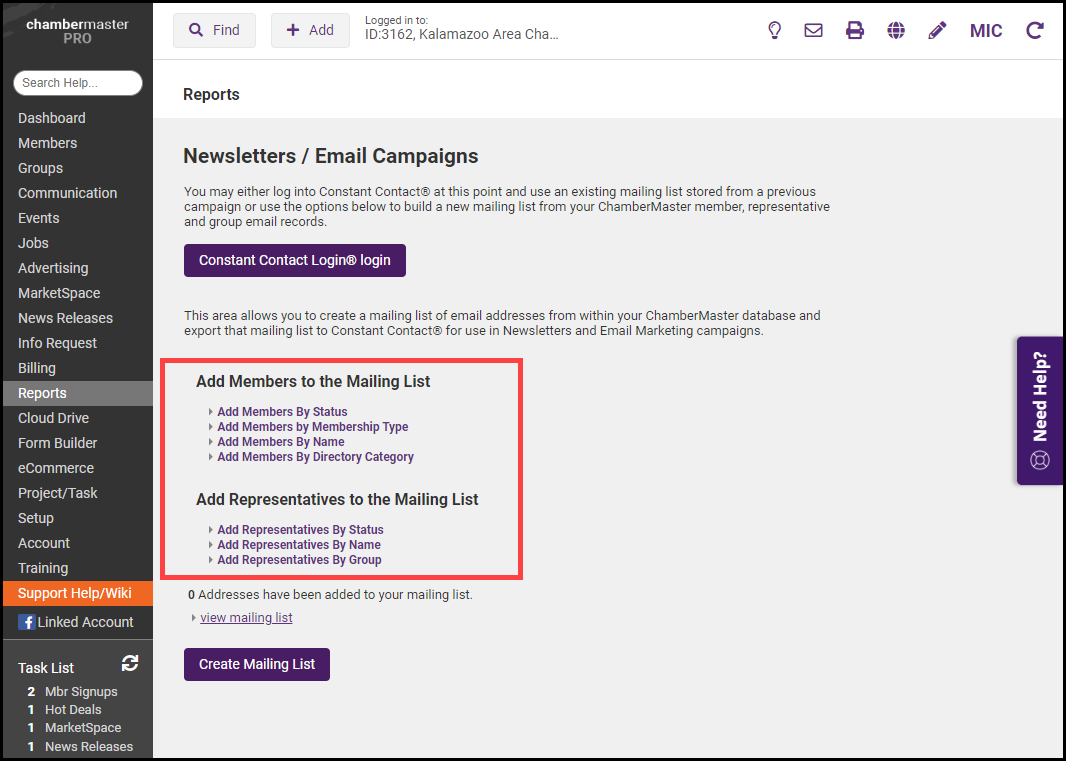Click the lightbulb icon in top toolbar
Screen dimensions: 1066x761
point(774,30)
